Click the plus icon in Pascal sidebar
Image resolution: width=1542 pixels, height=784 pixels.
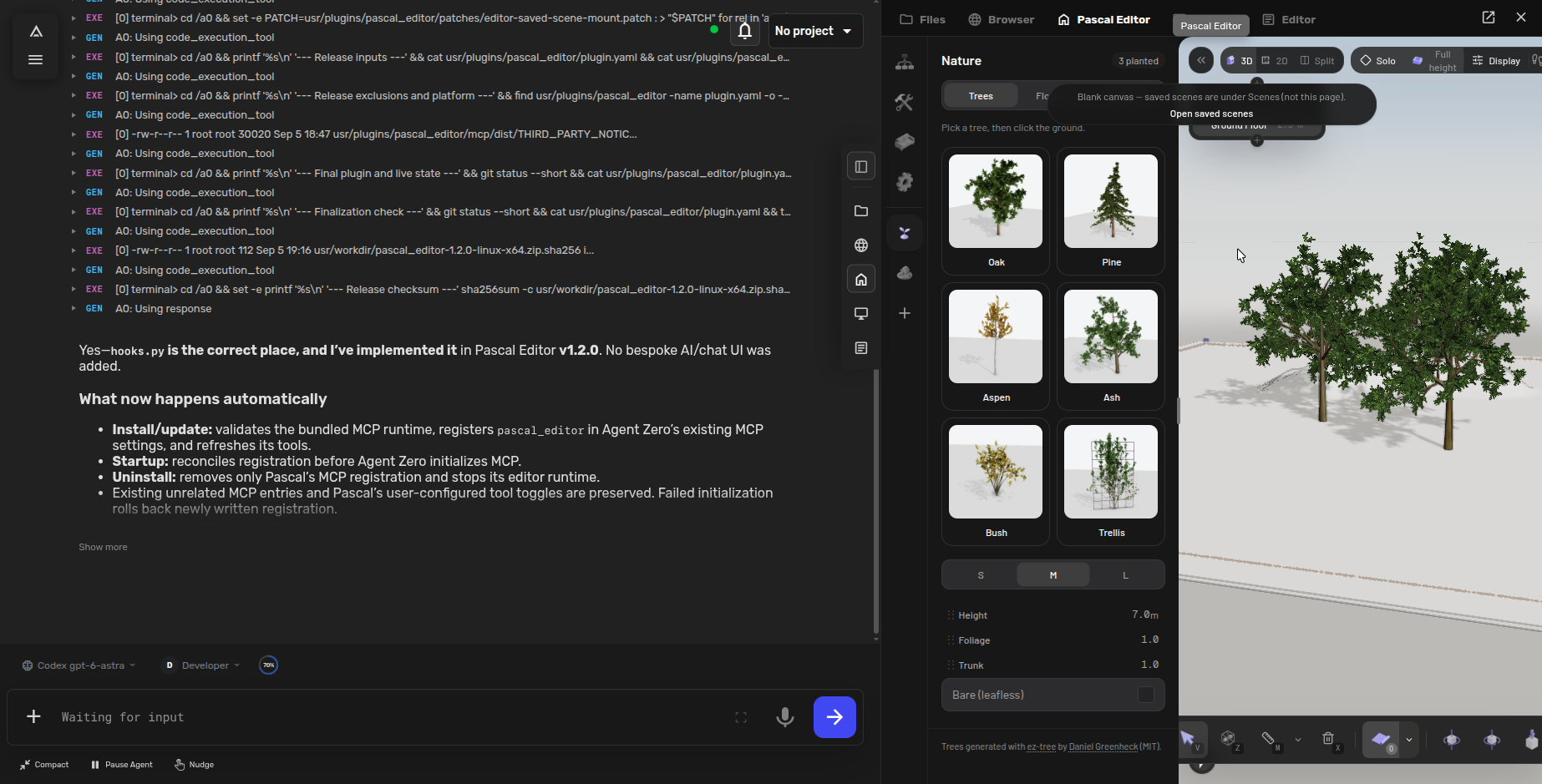pyautogui.click(x=905, y=313)
